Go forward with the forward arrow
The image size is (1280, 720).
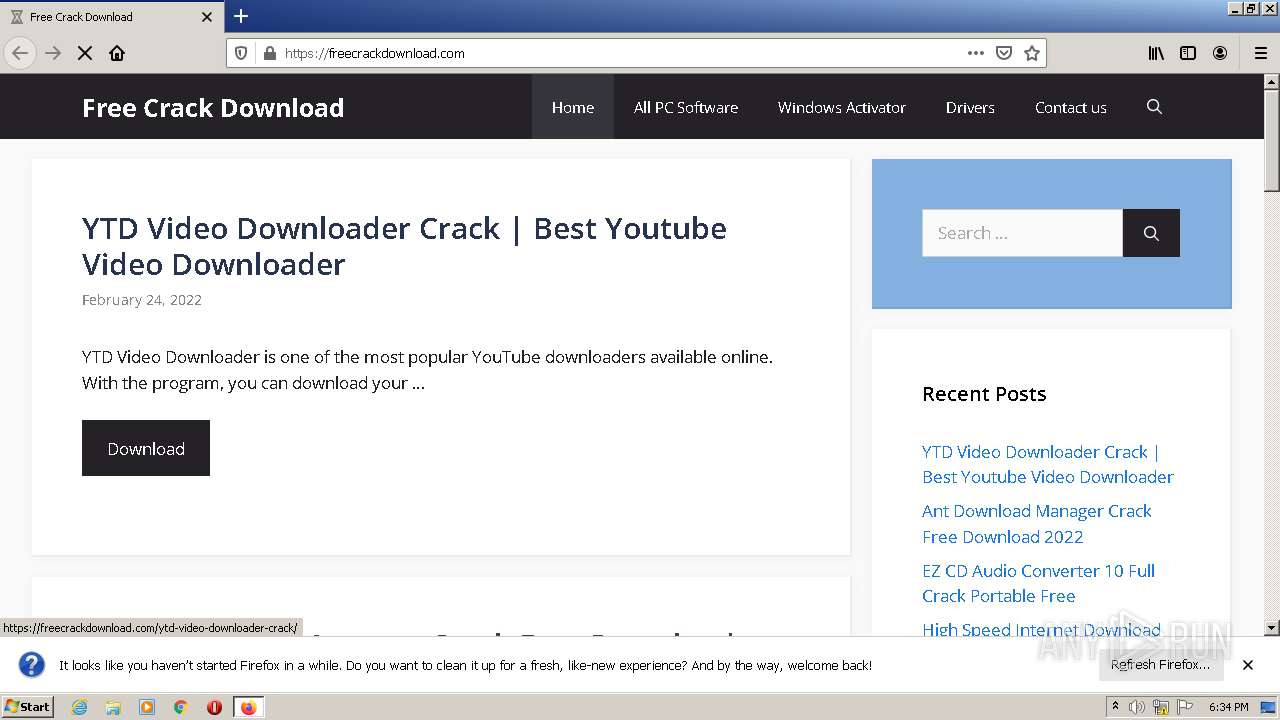[53, 53]
